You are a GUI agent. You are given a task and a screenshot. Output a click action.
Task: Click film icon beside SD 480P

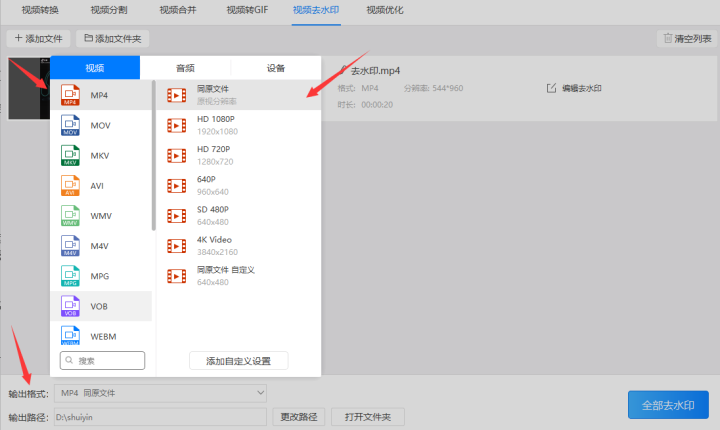tap(177, 216)
